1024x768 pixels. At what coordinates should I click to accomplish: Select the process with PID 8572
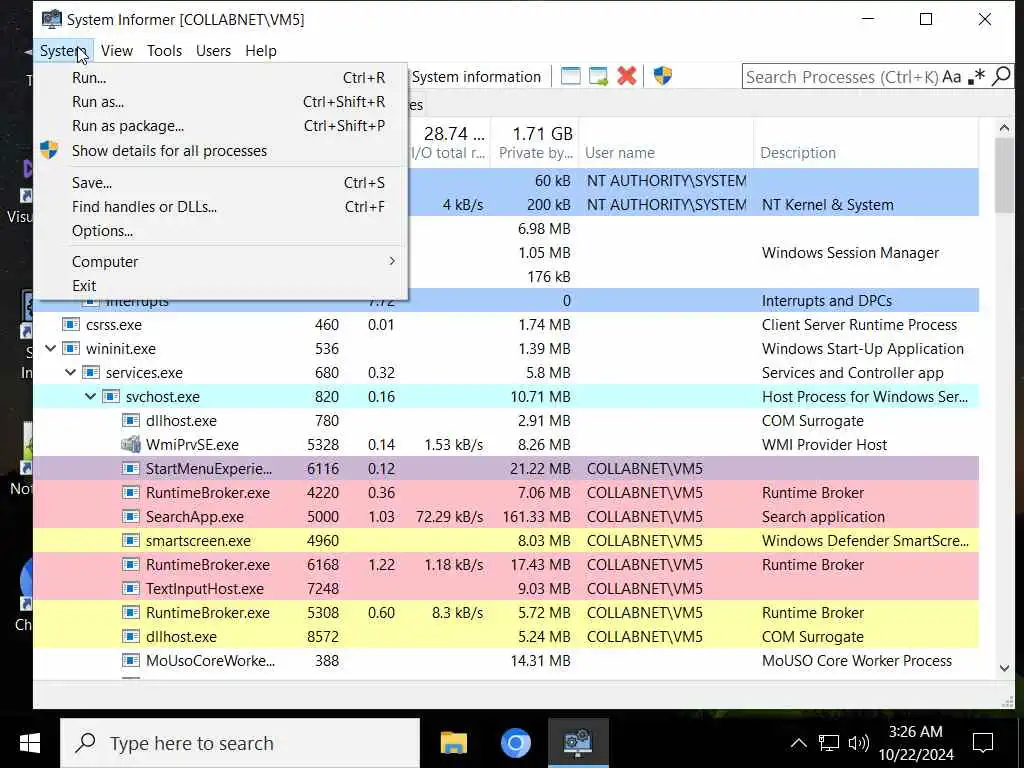[506, 637]
